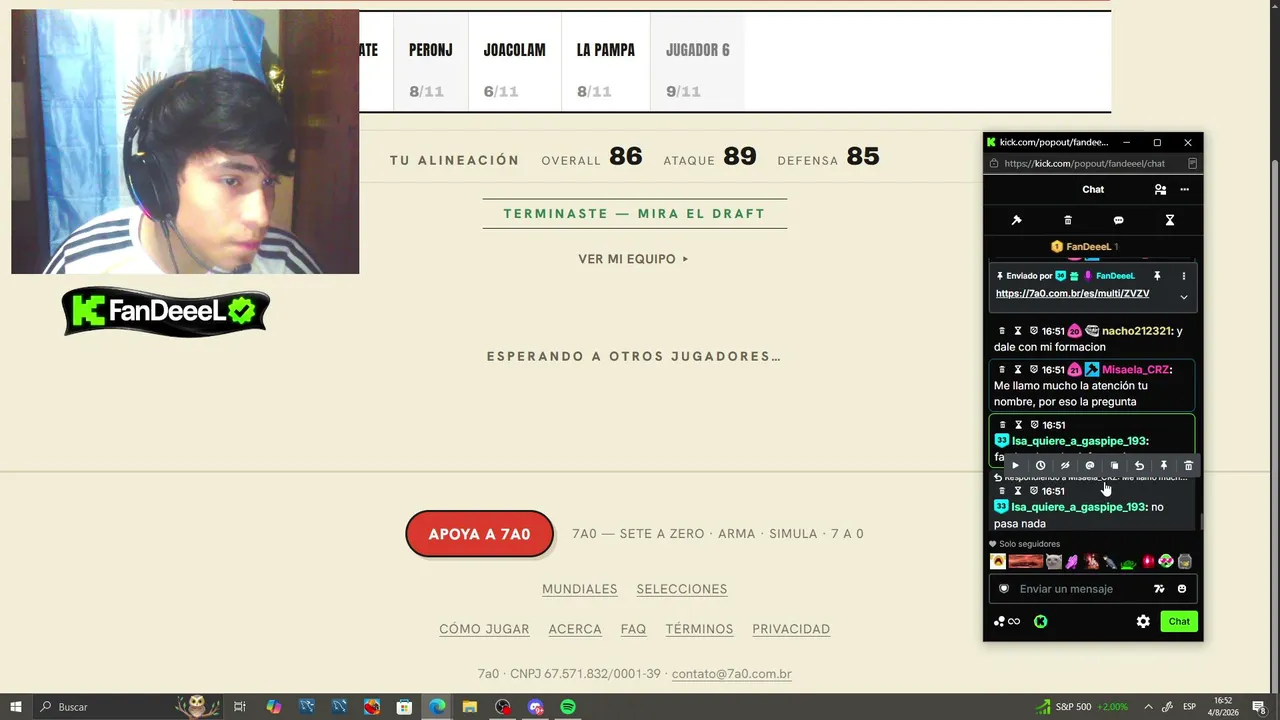Open Task View on the taskbar
This screenshot has height=720, width=1280.
pos(240,707)
